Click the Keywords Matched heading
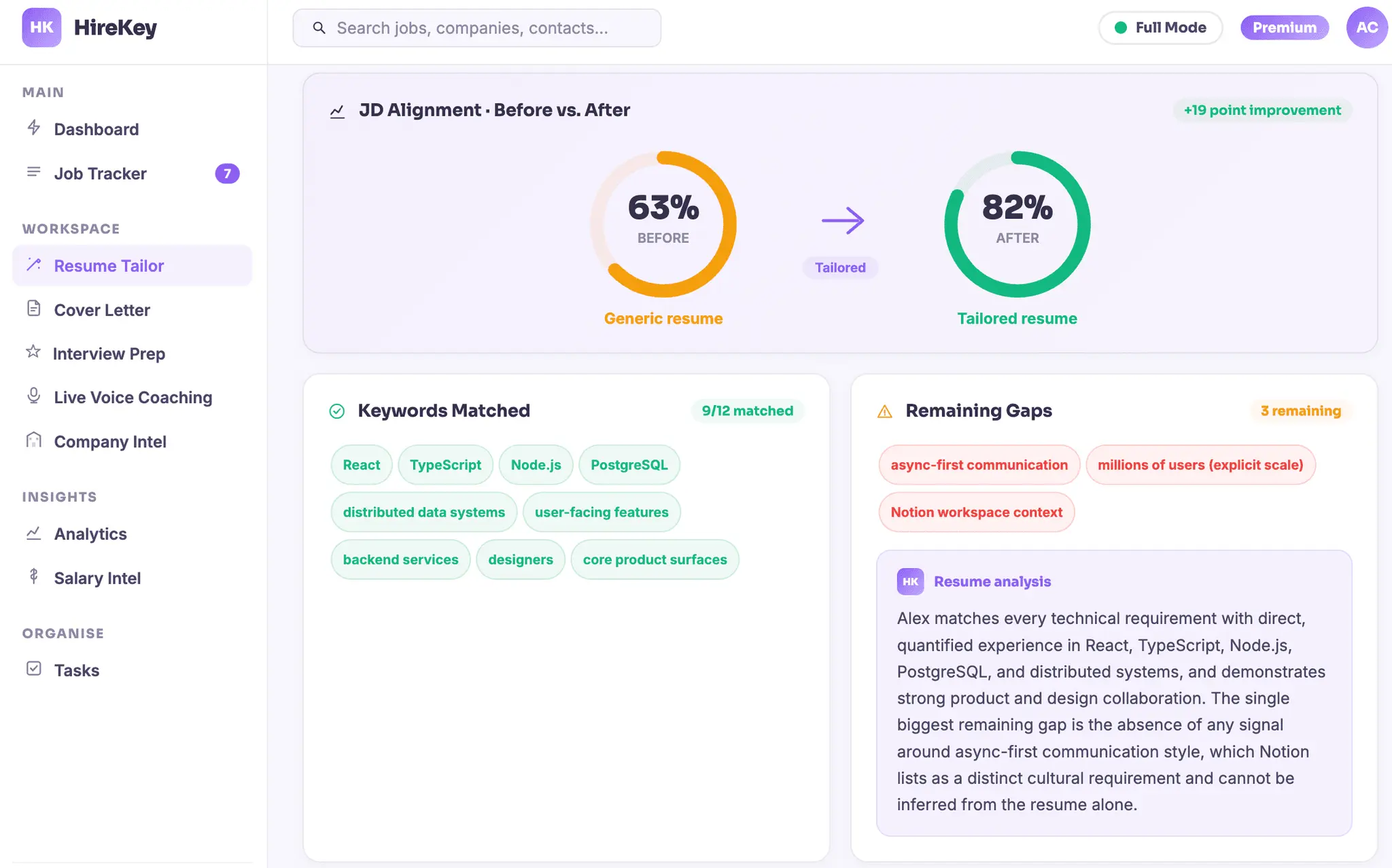The width and height of the screenshot is (1392, 868). point(444,411)
